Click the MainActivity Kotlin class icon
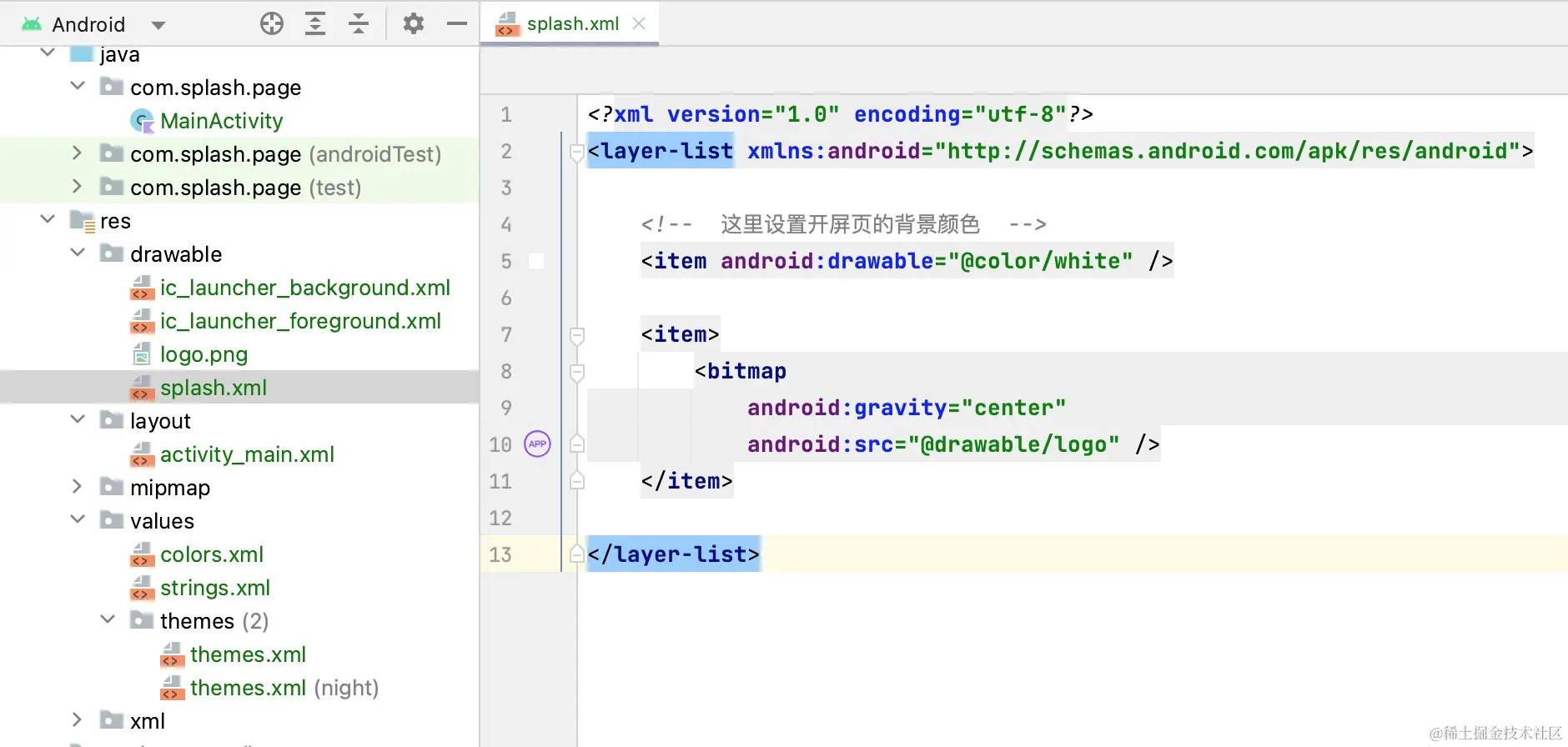The width and height of the screenshot is (1568, 747). tap(143, 121)
